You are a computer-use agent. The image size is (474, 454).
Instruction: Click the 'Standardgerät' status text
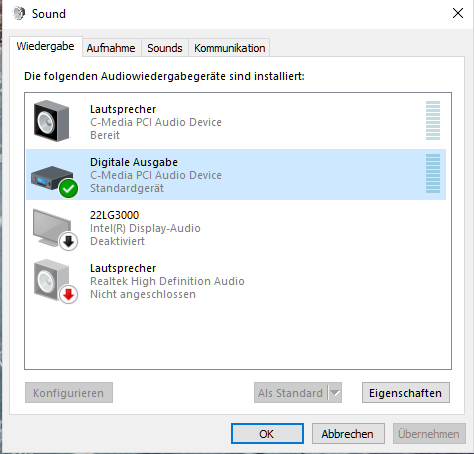click(127, 188)
